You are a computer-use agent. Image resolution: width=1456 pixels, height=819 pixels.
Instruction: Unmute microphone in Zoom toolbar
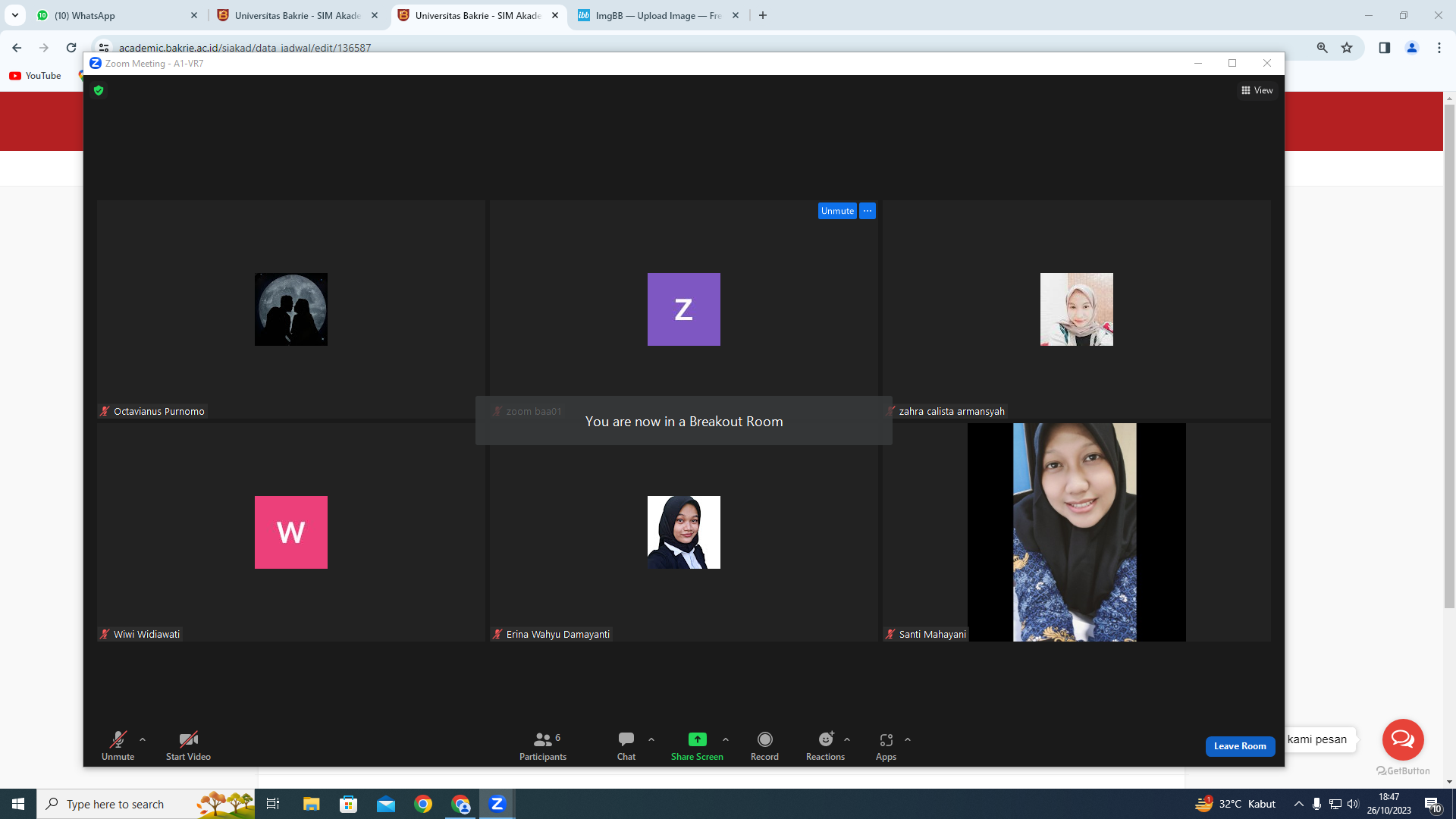[x=118, y=746]
